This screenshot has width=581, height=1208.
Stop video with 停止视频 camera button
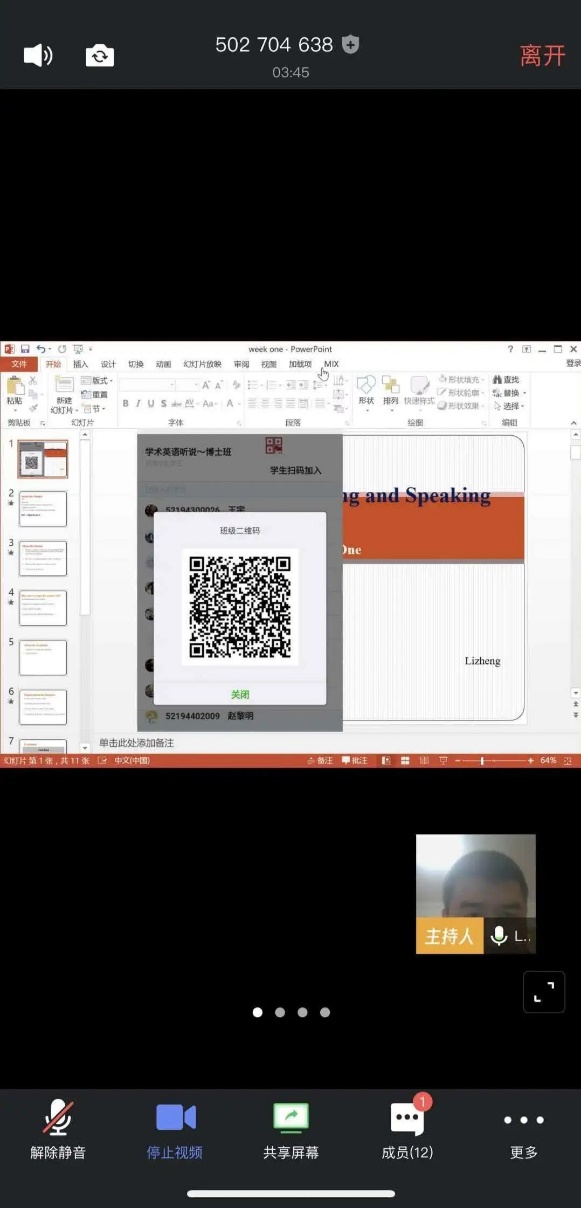click(x=175, y=1130)
